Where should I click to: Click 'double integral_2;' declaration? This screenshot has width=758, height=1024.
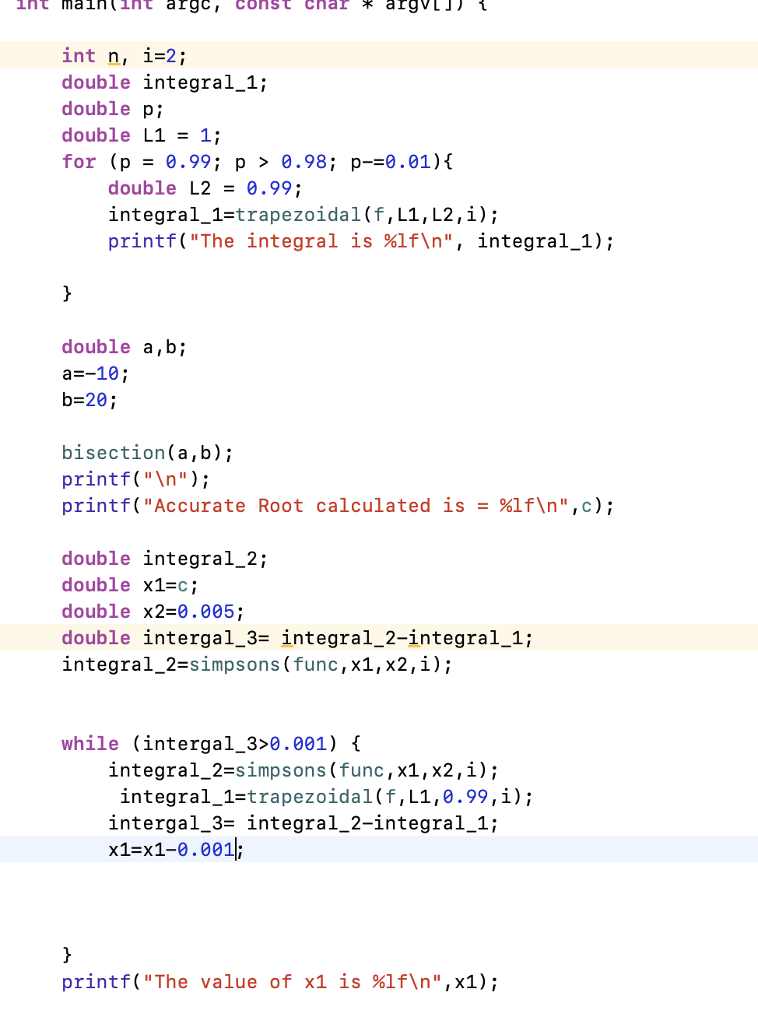(x=165, y=558)
